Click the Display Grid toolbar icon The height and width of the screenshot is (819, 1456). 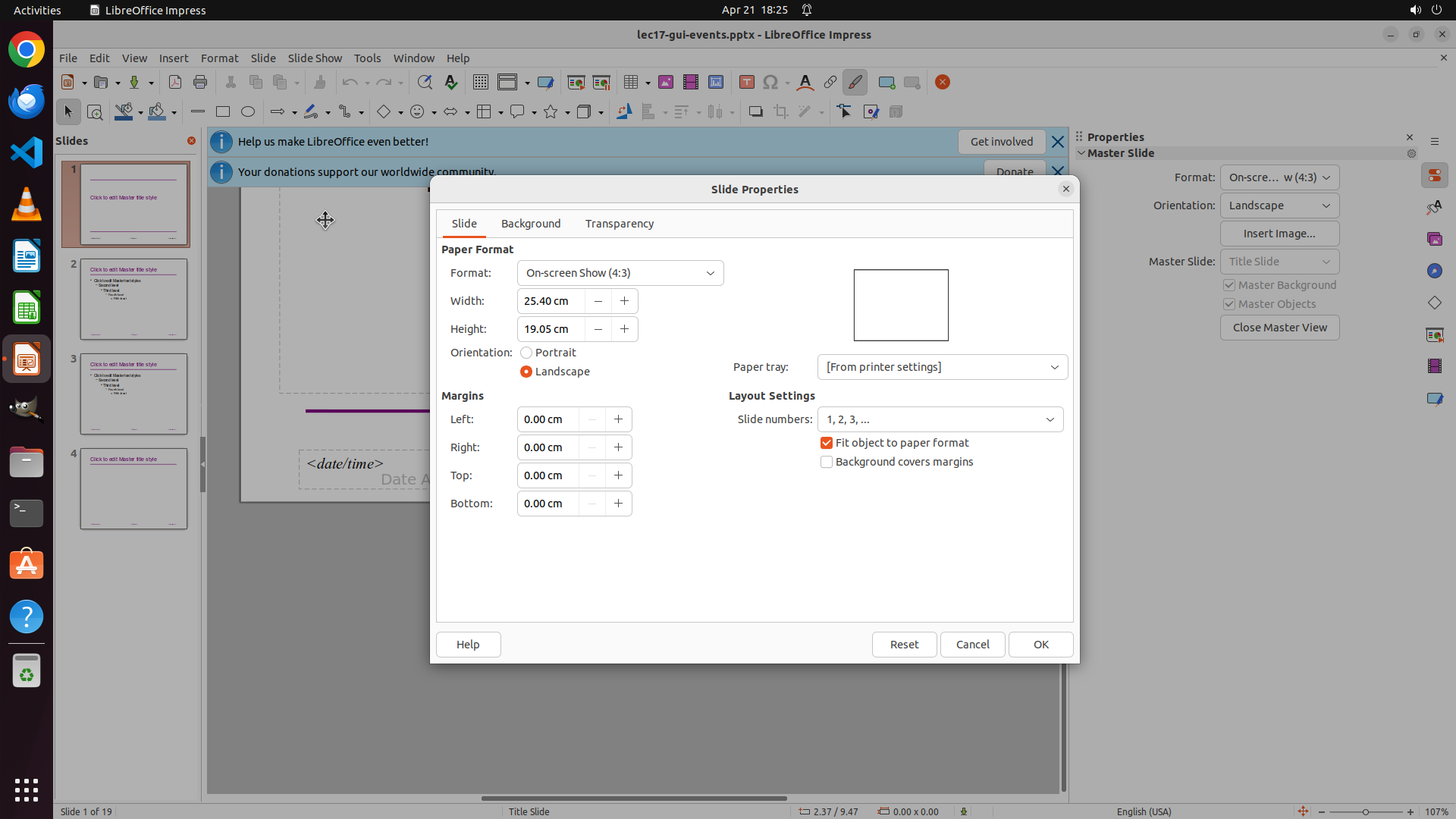click(481, 82)
